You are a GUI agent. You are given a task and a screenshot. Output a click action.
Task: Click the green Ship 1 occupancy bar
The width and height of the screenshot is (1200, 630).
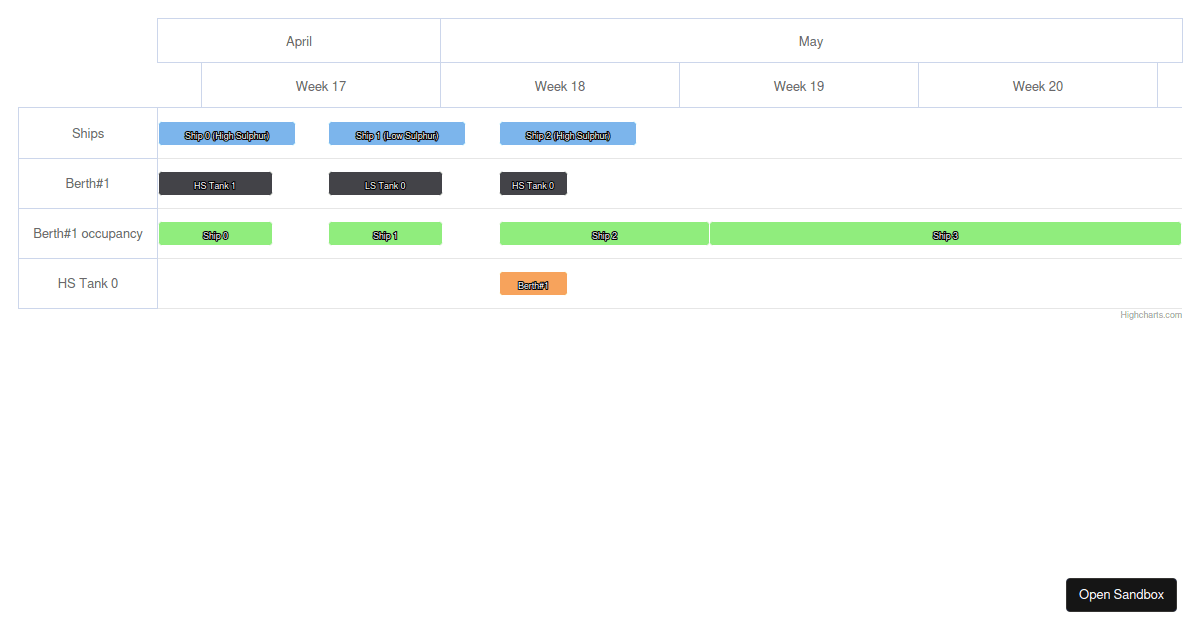click(385, 233)
